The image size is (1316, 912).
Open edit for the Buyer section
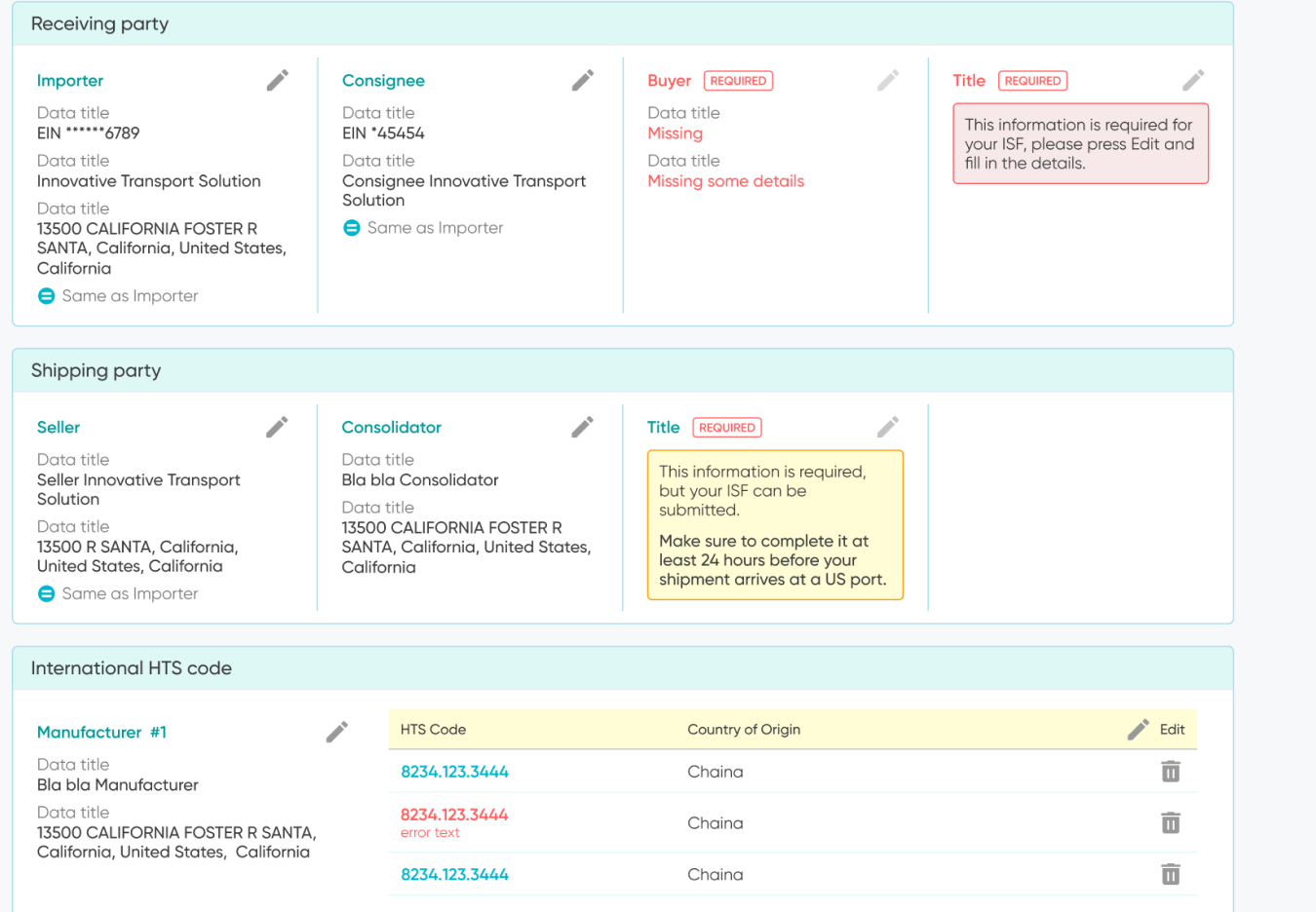(x=888, y=80)
